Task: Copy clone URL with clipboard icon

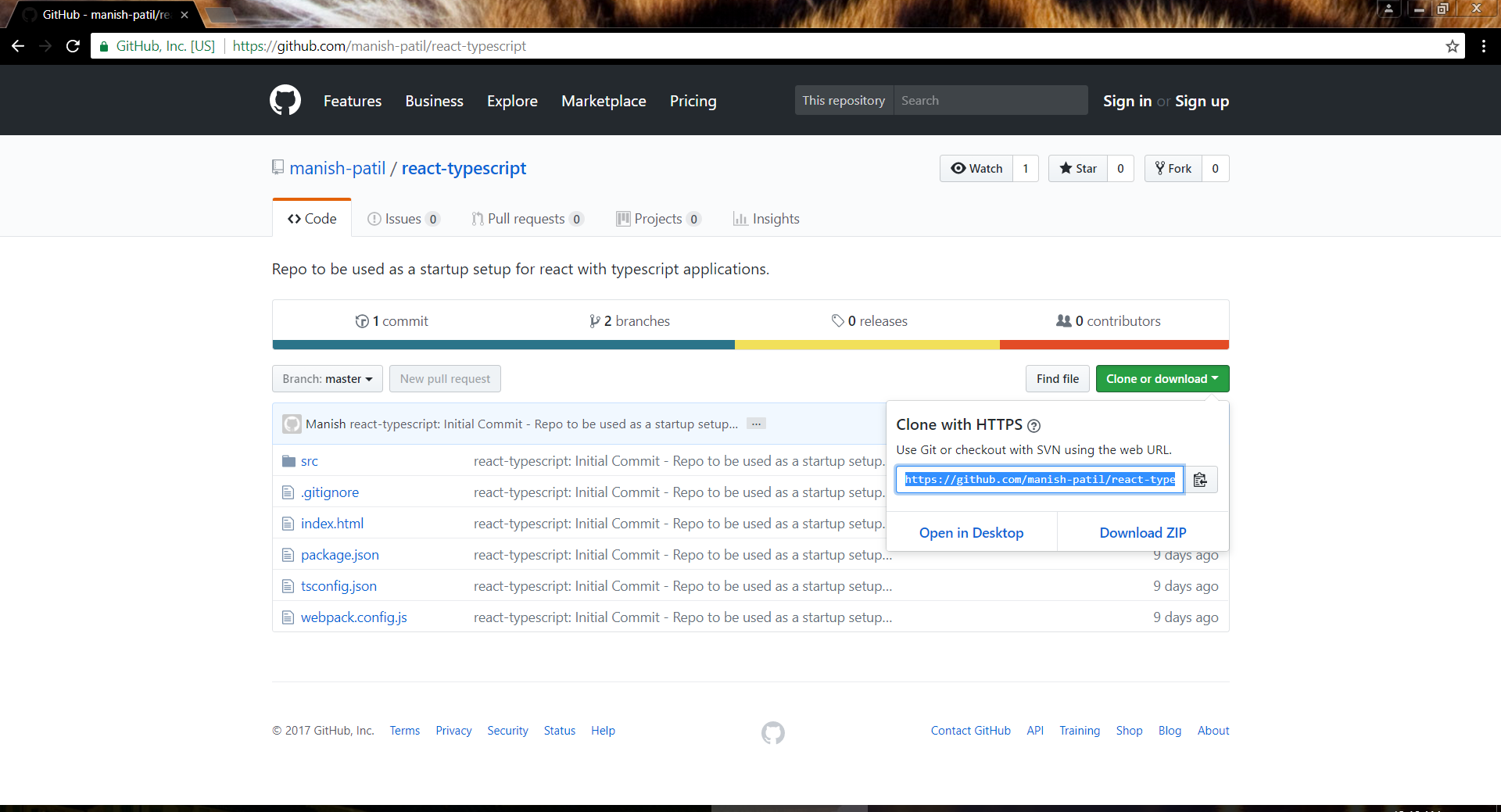Action: [x=1200, y=480]
